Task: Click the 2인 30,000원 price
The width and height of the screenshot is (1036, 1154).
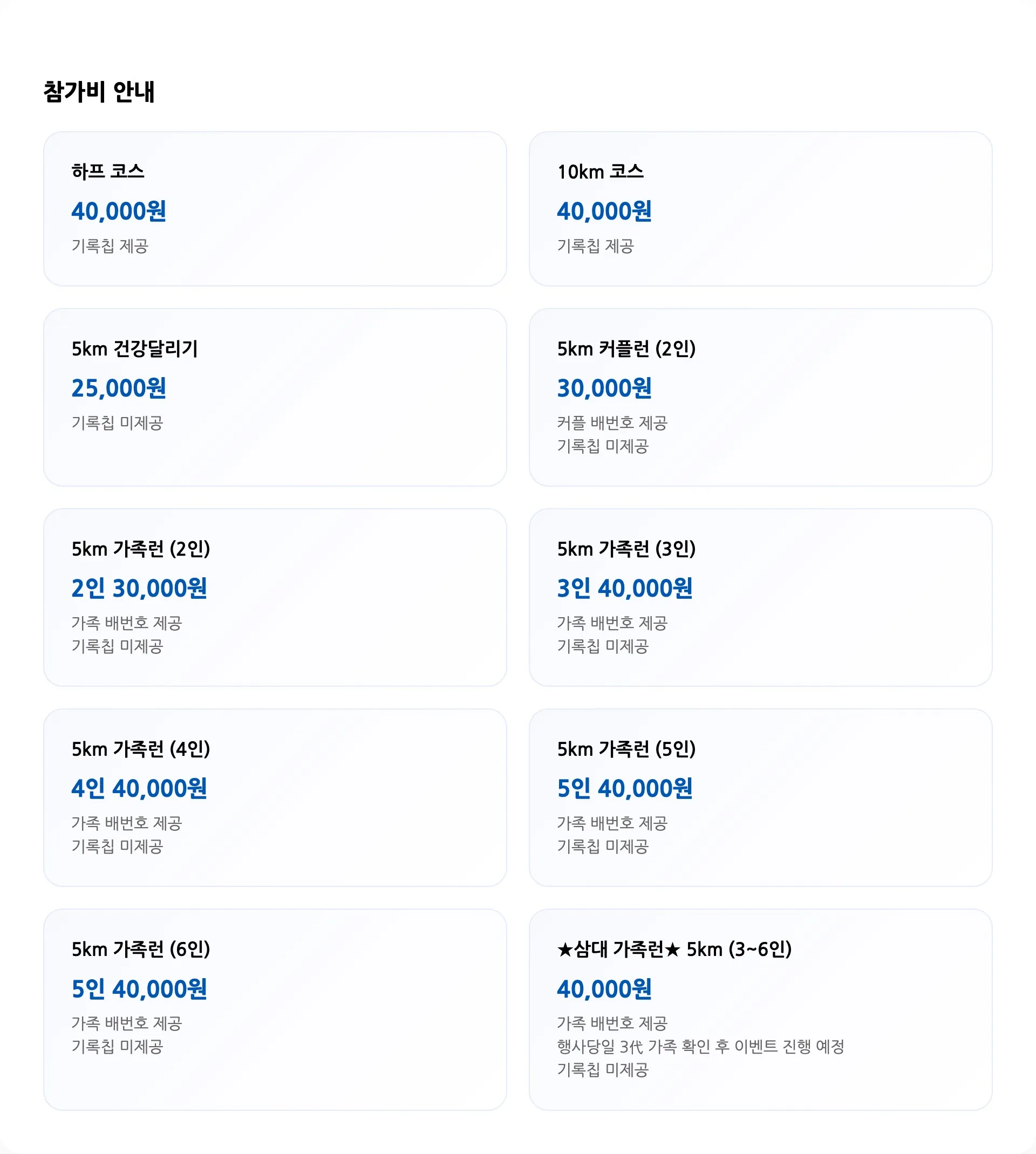Action: [139, 589]
